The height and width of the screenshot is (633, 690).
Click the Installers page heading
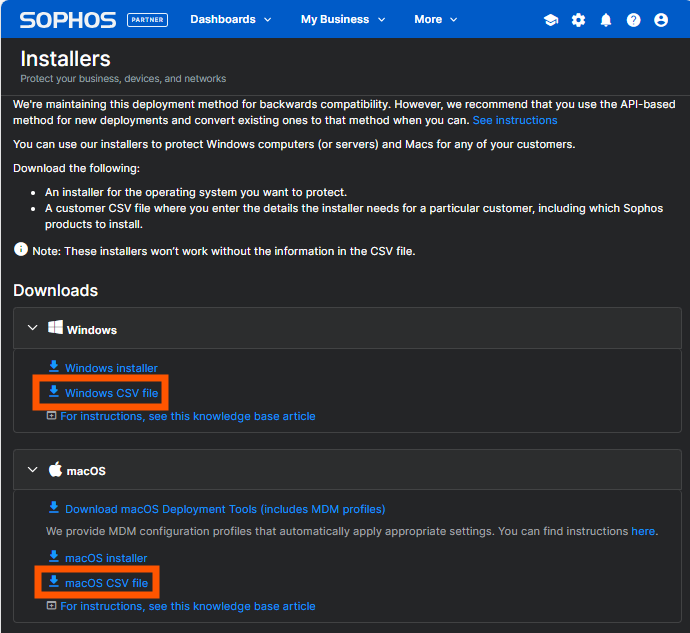click(66, 59)
